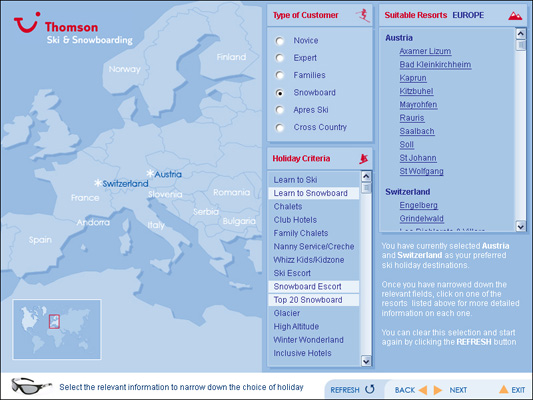The width and height of the screenshot is (533, 400).
Task: Click the orange next arrow icon
Action: tap(438, 390)
